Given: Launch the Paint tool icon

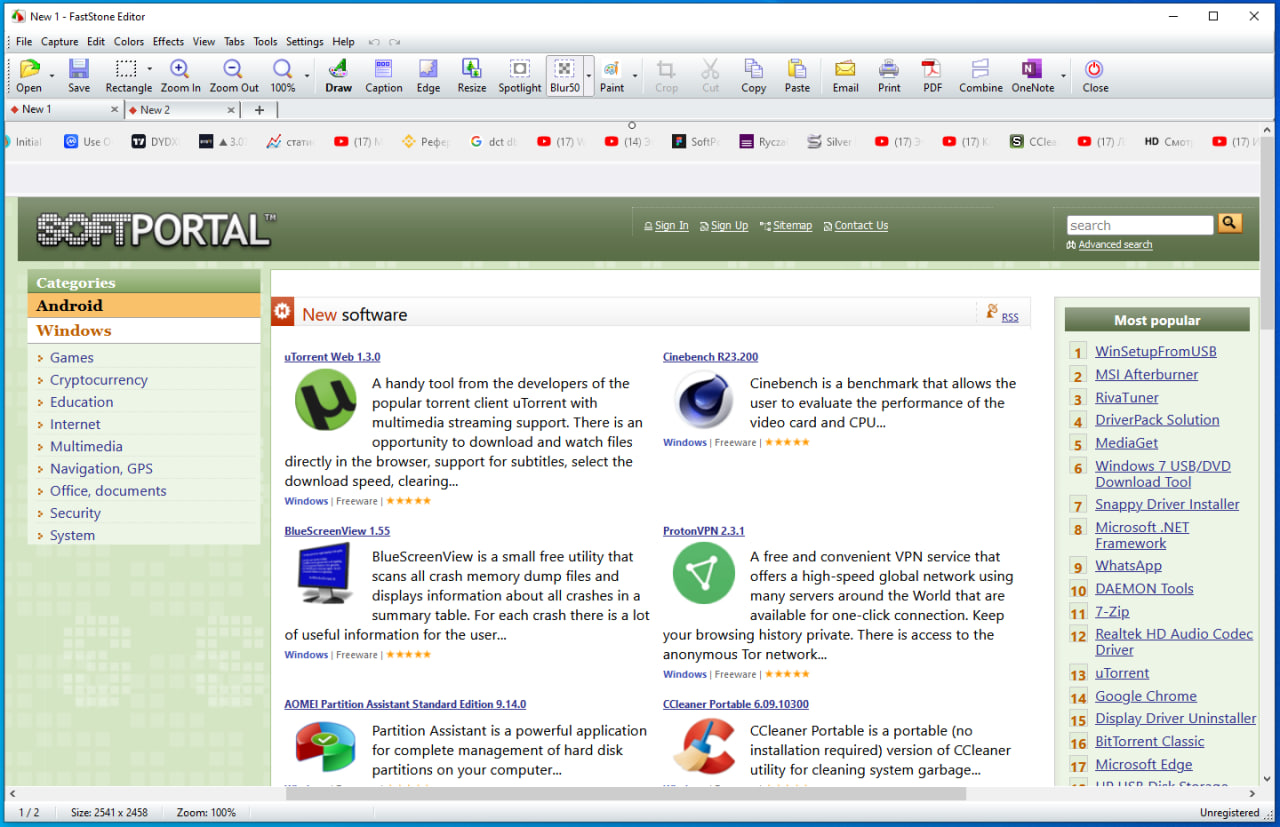Looking at the screenshot, I should [x=612, y=69].
